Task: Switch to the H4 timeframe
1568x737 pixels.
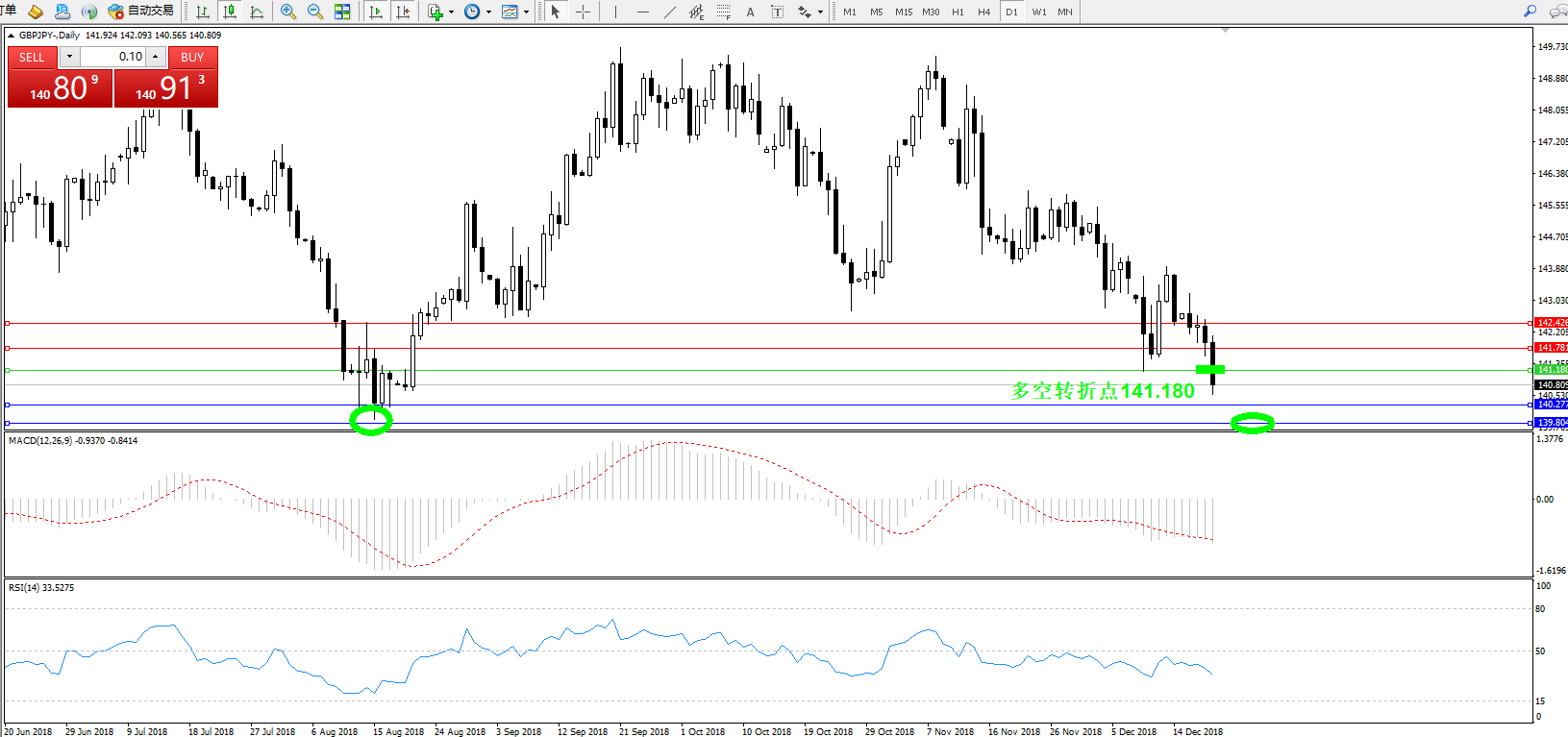Action: [x=983, y=12]
